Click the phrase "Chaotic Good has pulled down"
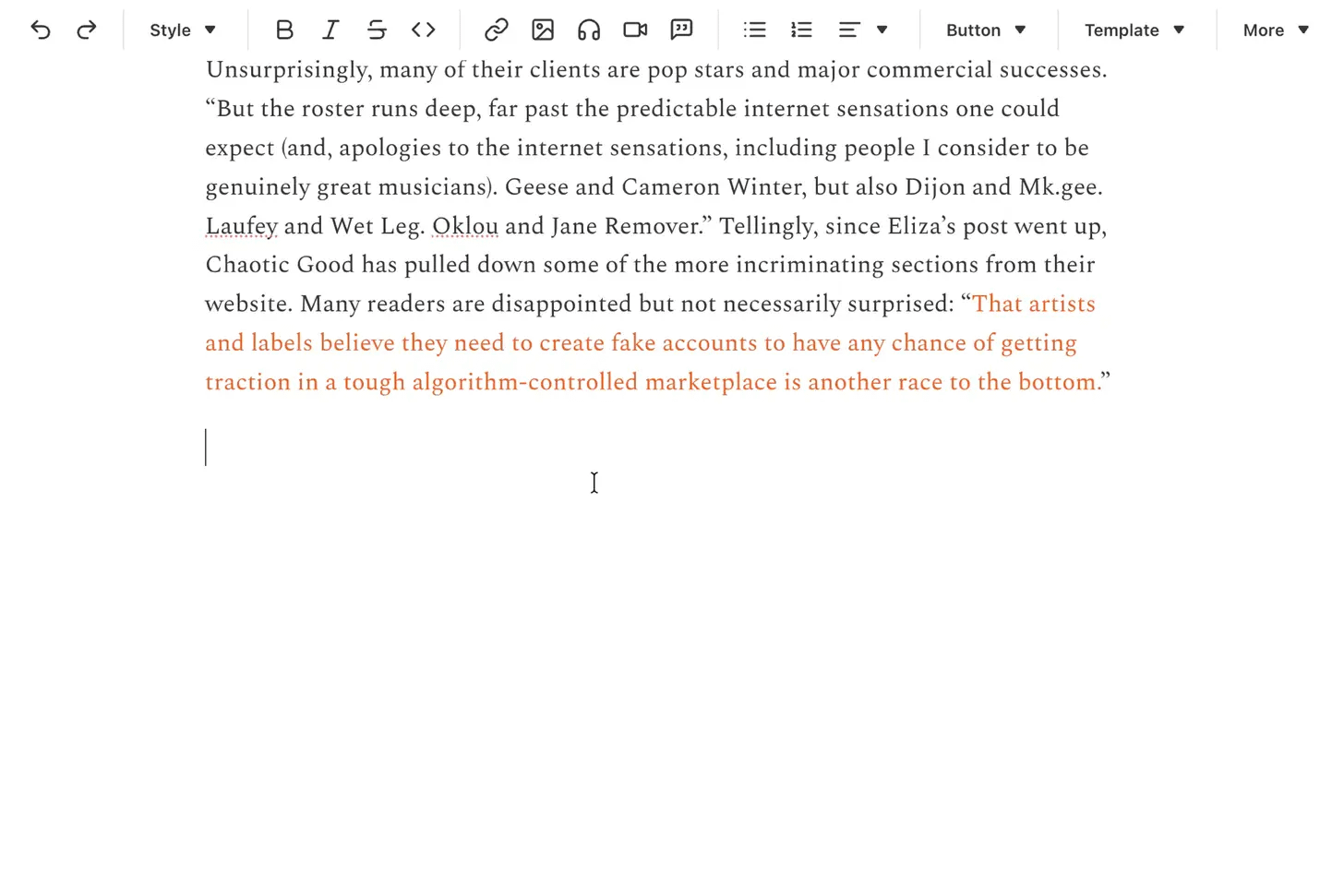This screenshot has width=1344, height=896. 371,265
